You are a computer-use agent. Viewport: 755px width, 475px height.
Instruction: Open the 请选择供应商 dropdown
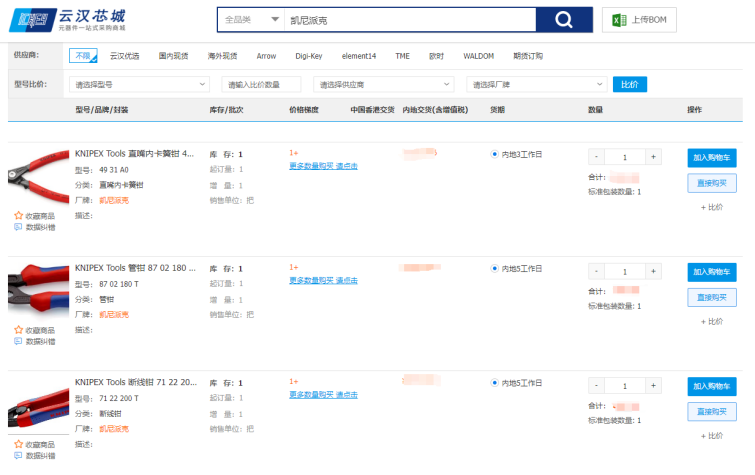point(384,84)
